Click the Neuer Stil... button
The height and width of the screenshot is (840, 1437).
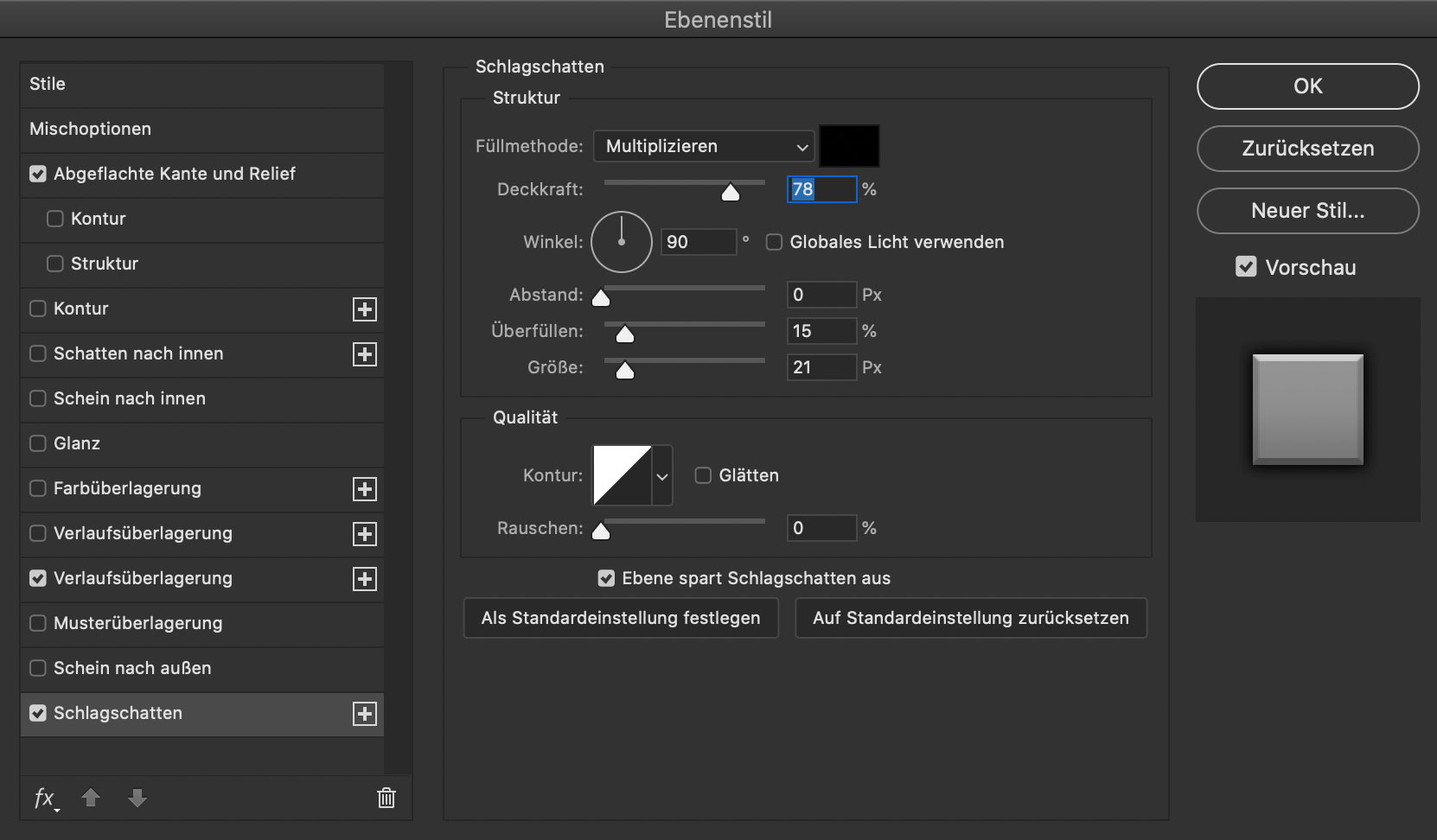(1308, 211)
